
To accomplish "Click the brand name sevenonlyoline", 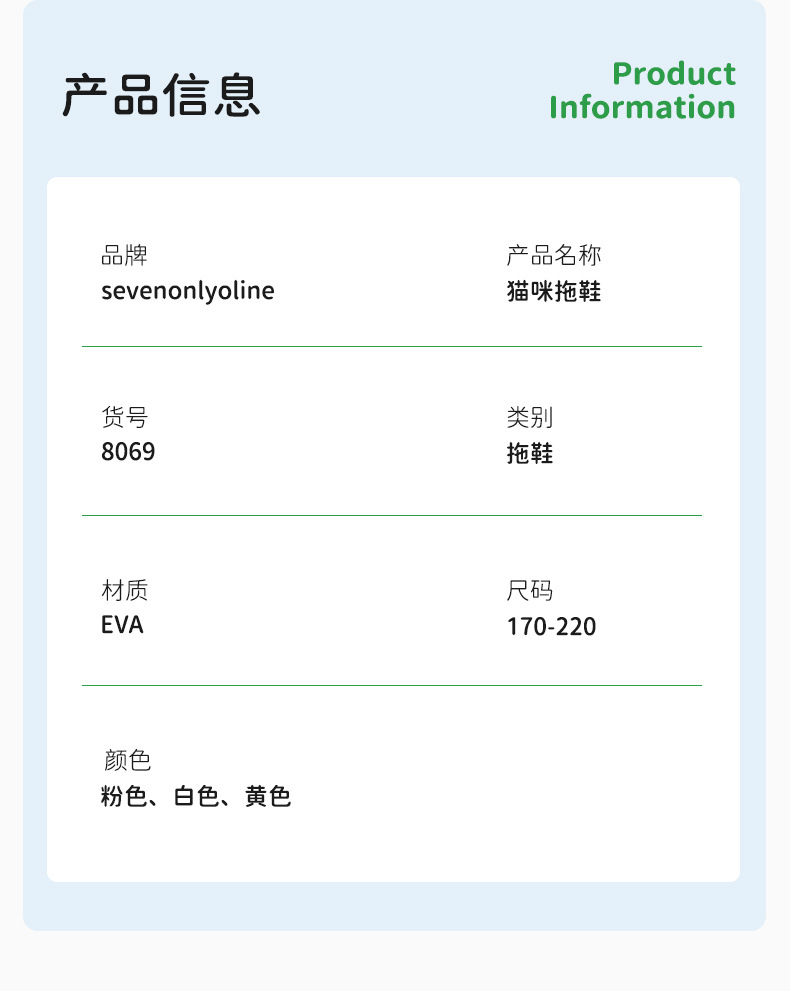I will point(187,291).
